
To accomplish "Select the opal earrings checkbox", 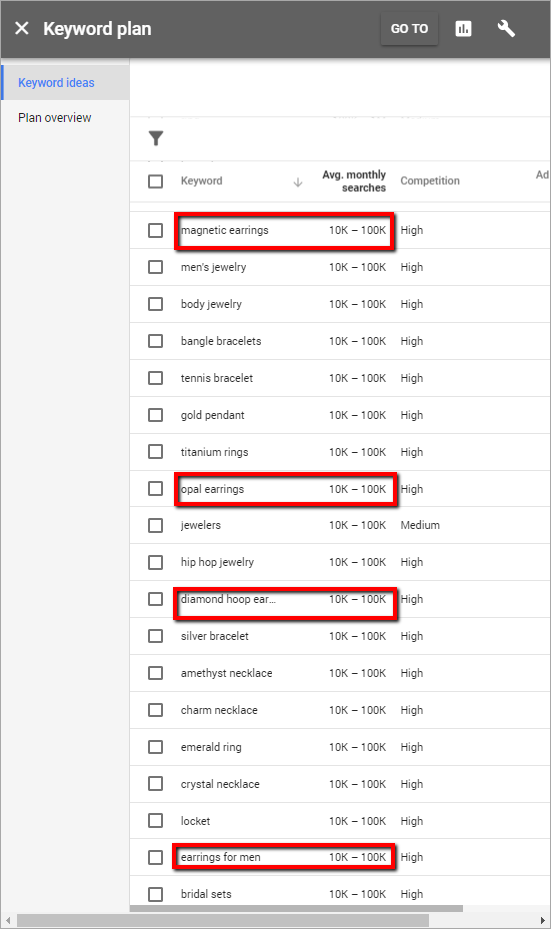I will point(155,489).
